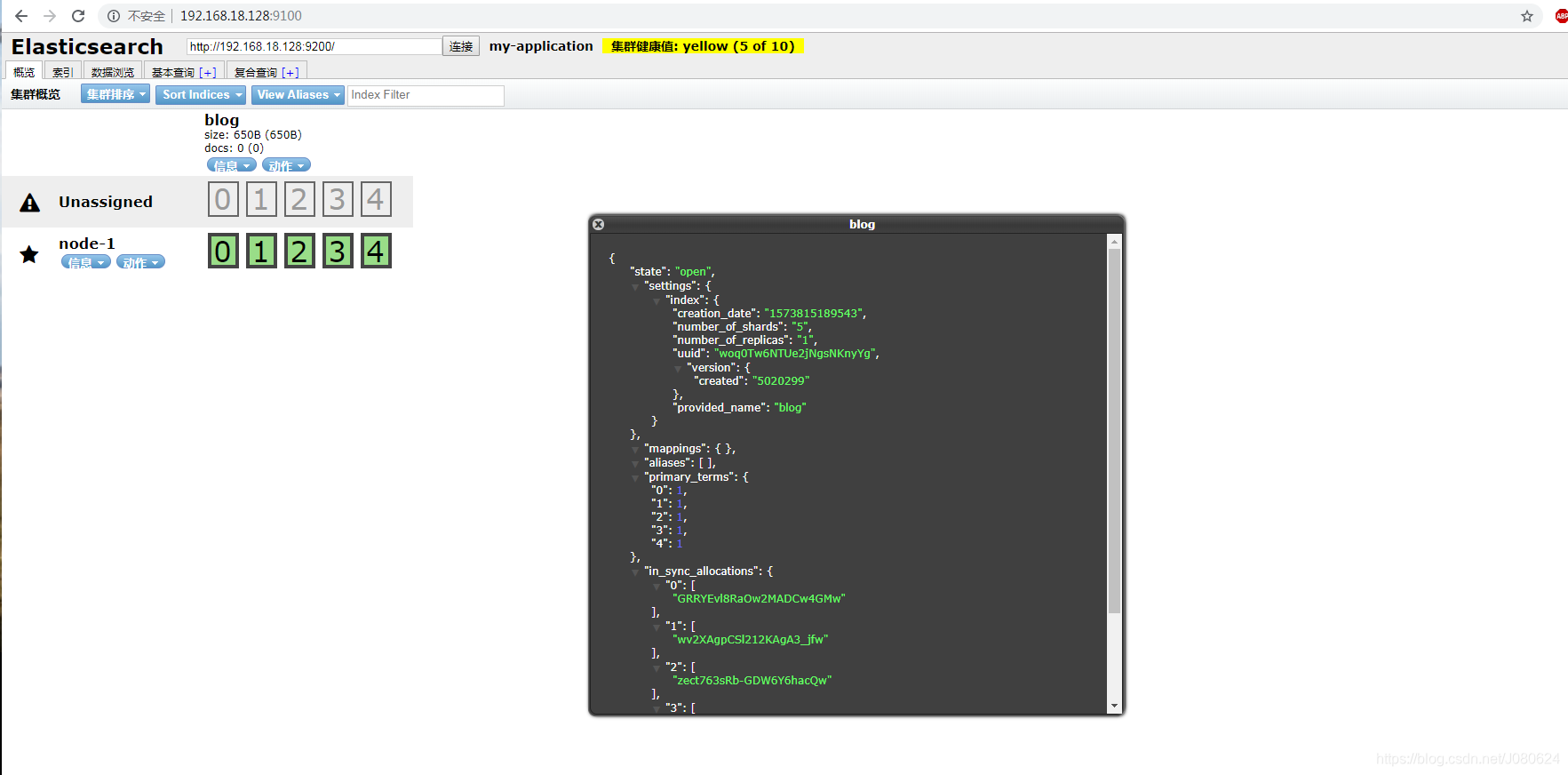
Task: Open the 基本查询 tab
Action: (173, 72)
